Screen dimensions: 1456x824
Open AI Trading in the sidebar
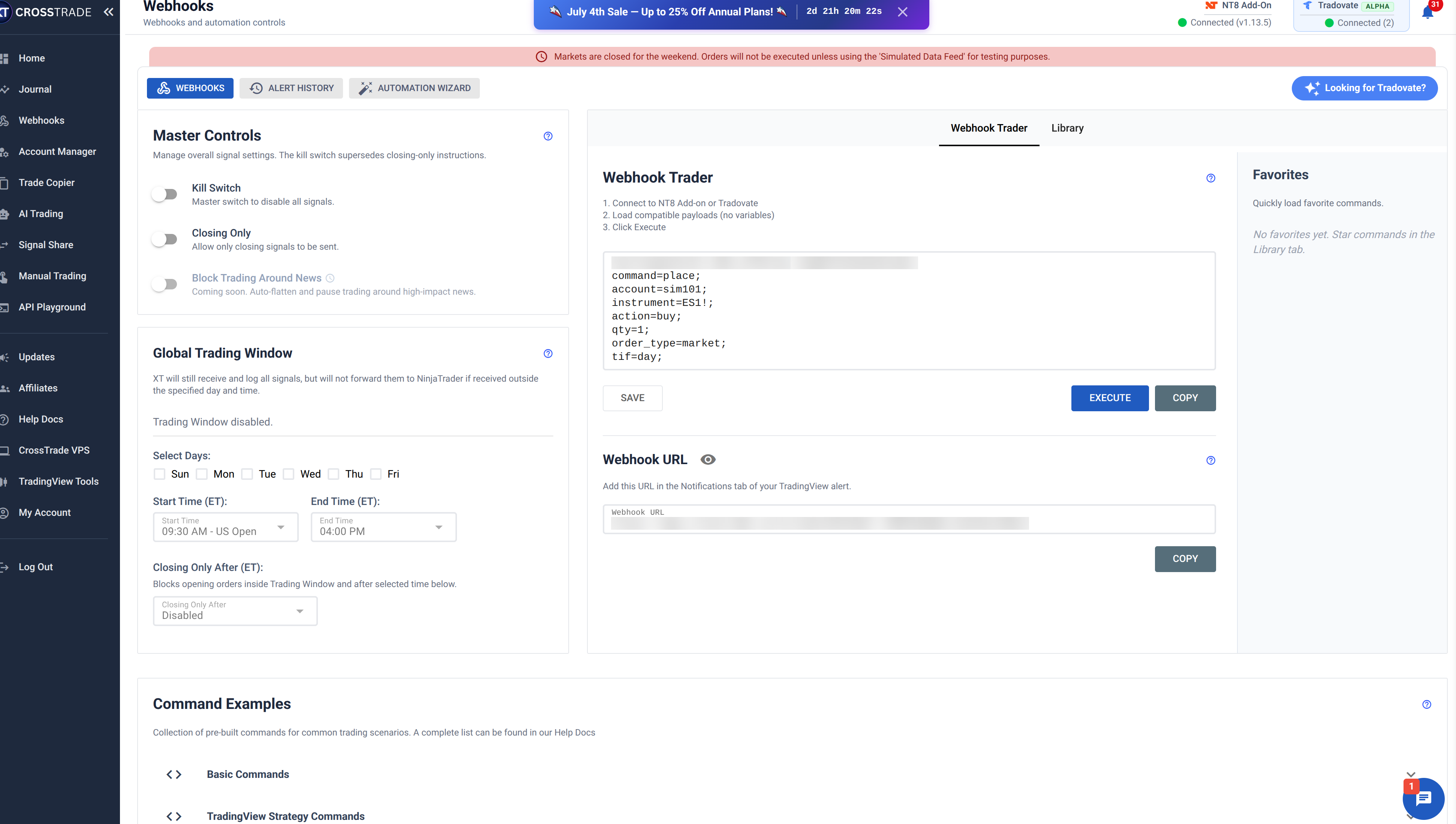pyautogui.click(x=41, y=214)
